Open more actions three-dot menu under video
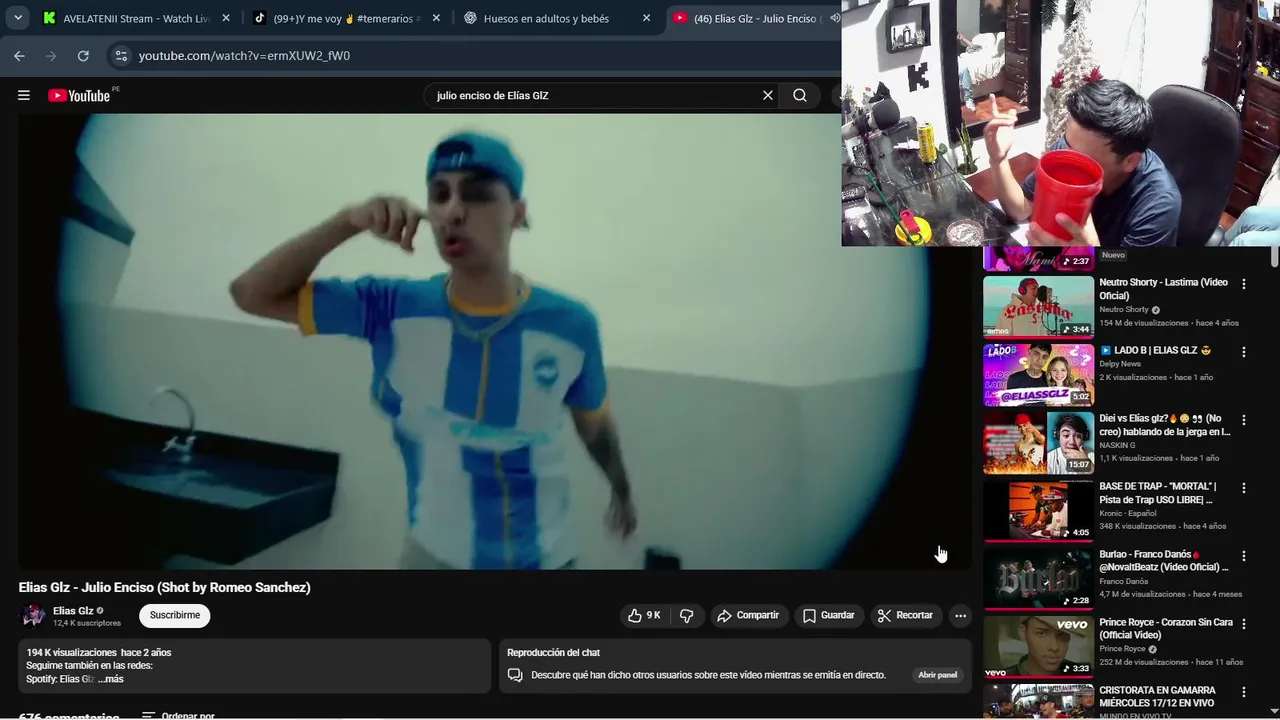 point(960,615)
